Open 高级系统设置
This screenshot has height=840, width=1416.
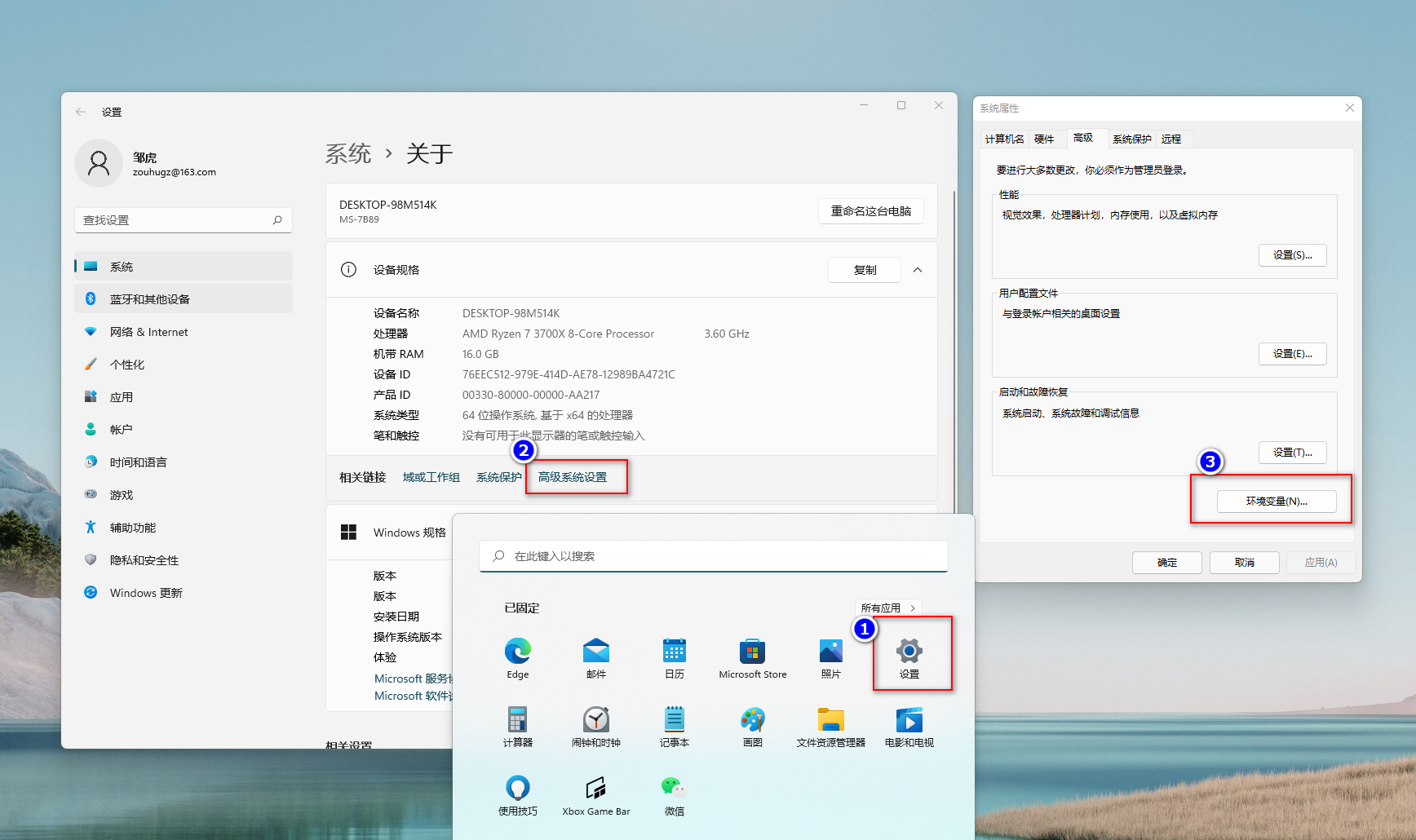573,477
